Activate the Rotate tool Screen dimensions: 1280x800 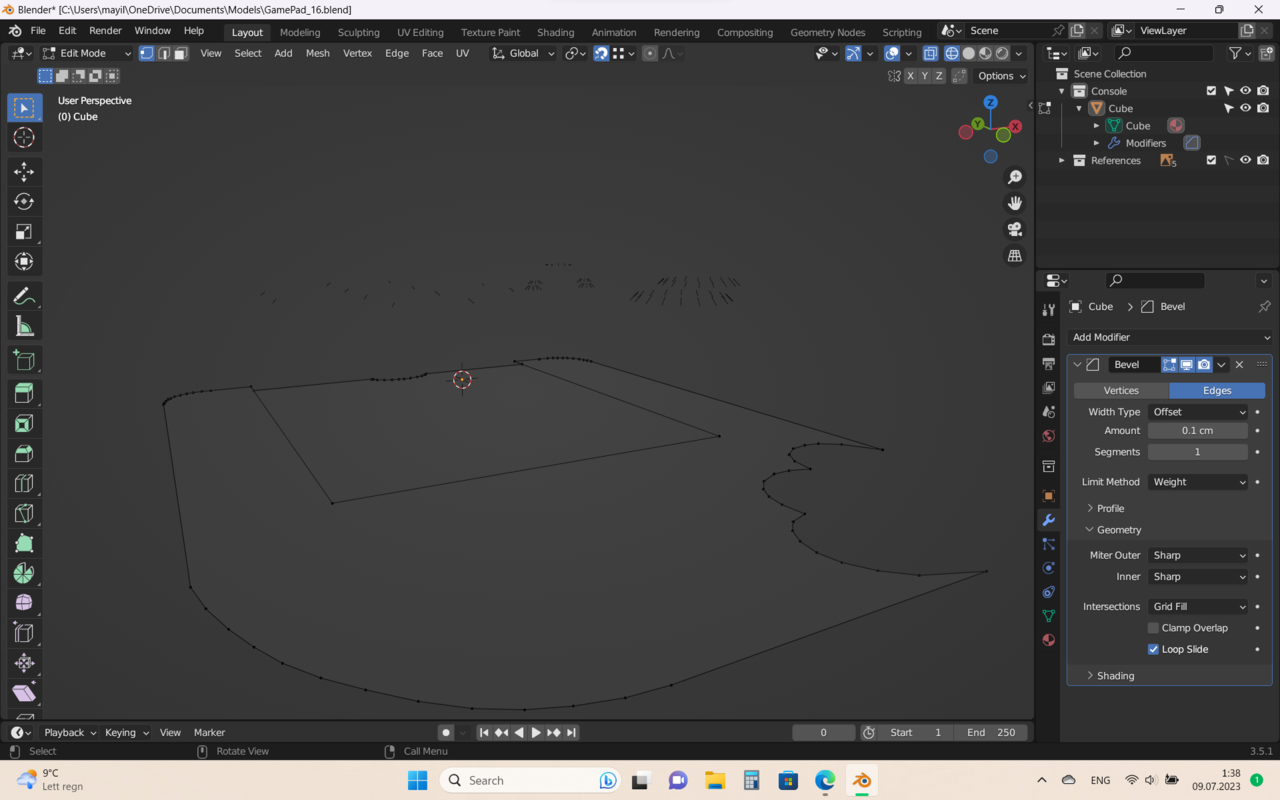pos(24,202)
